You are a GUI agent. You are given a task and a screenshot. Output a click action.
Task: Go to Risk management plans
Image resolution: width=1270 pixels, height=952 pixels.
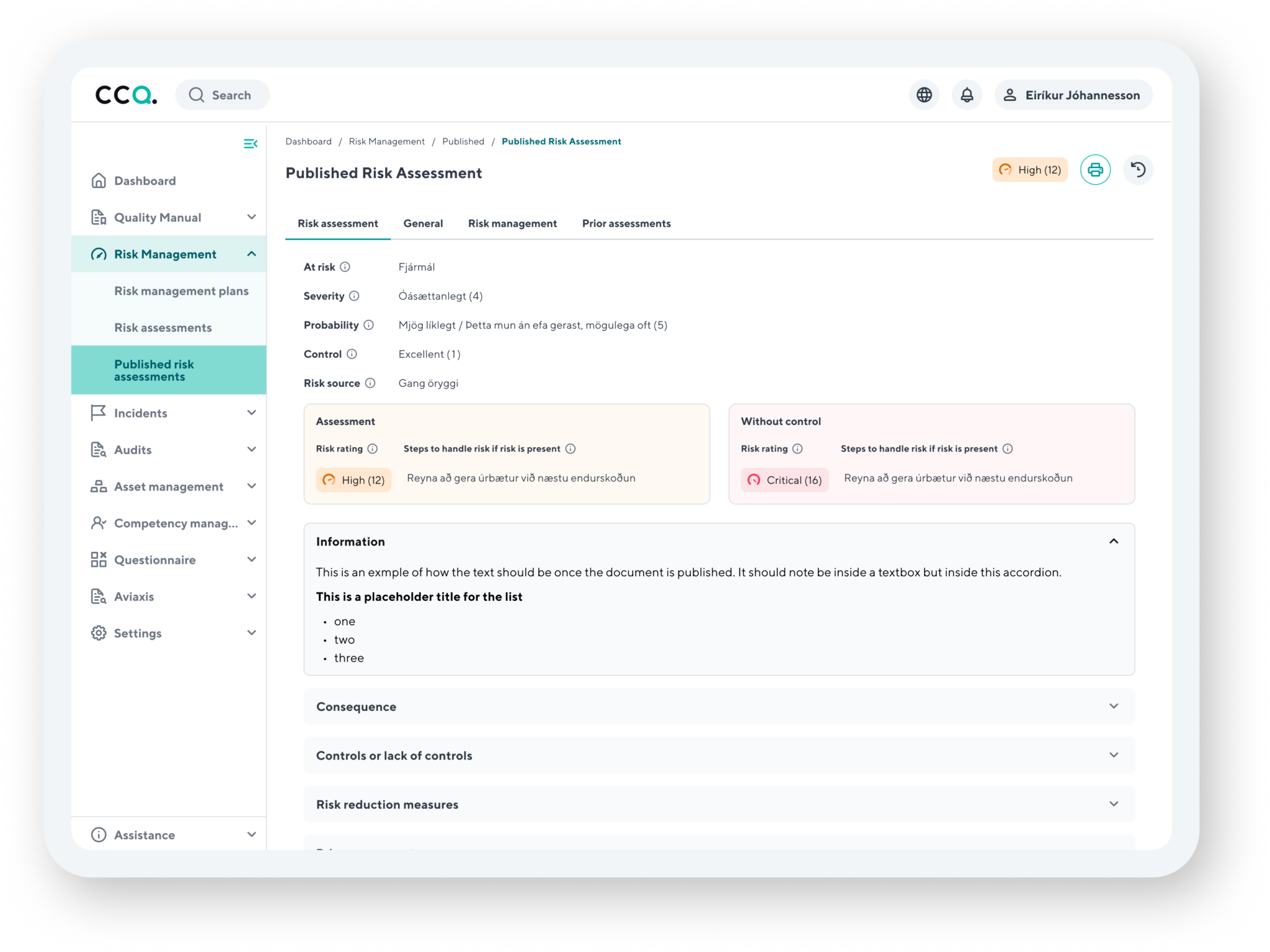181,291
